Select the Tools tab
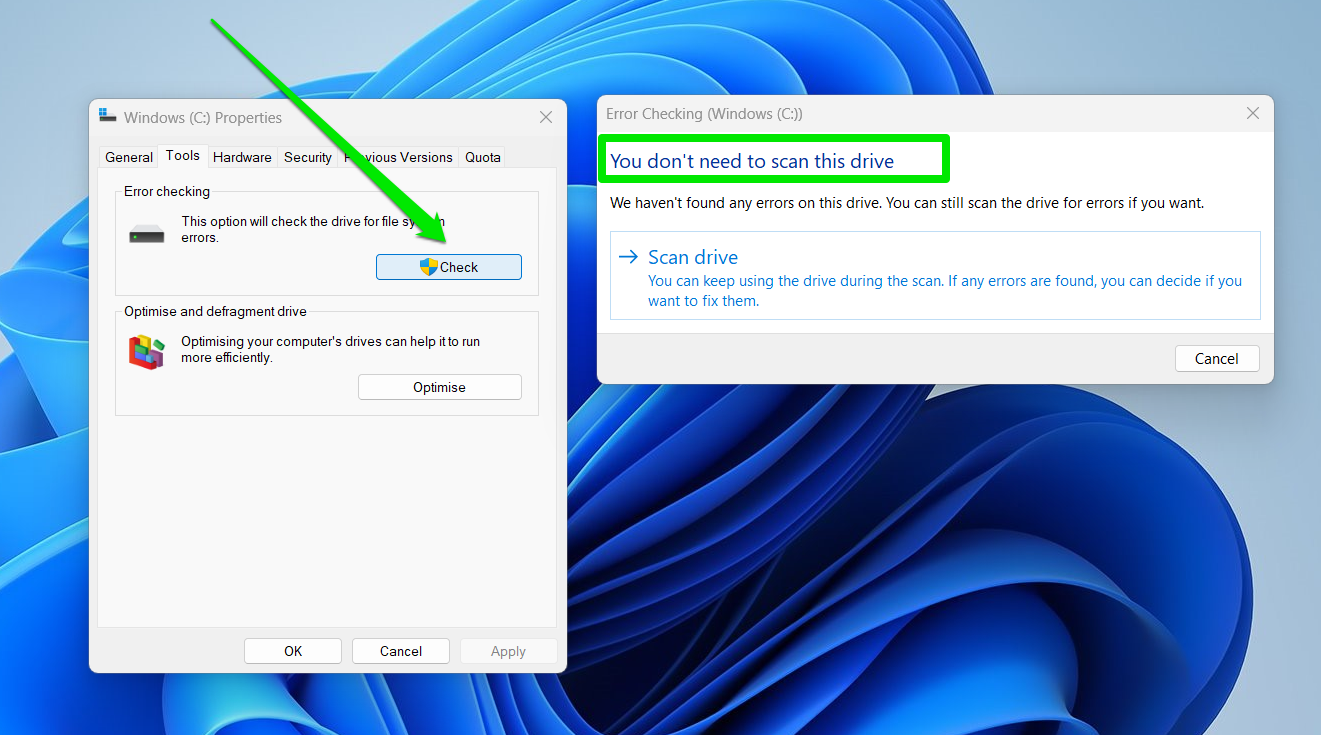This screenshot has height=735, width=1321. click(183, 155)
